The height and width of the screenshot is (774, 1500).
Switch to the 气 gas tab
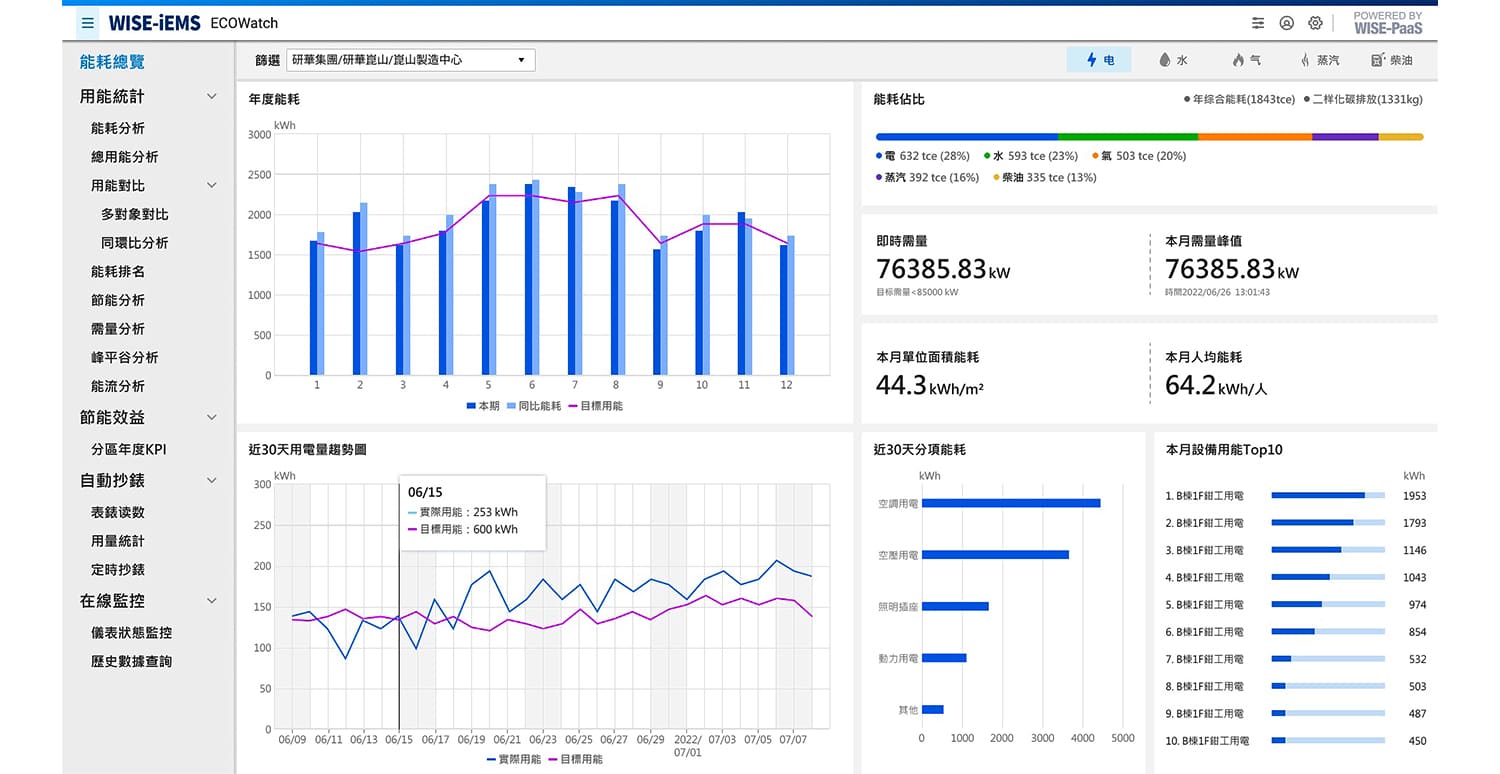point(1246,60)
